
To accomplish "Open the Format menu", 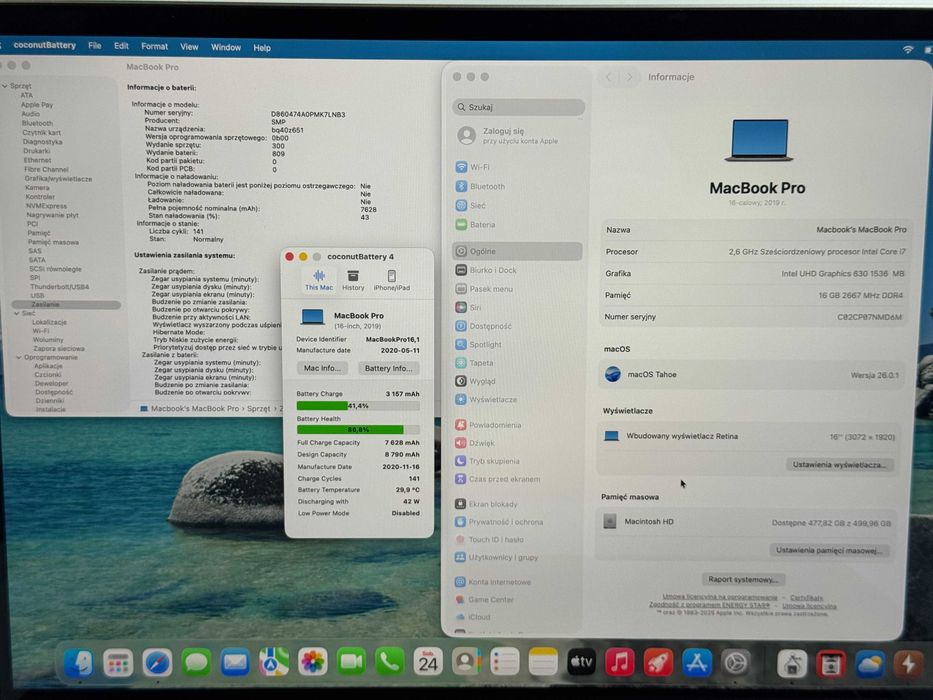I will pos(154,46).
